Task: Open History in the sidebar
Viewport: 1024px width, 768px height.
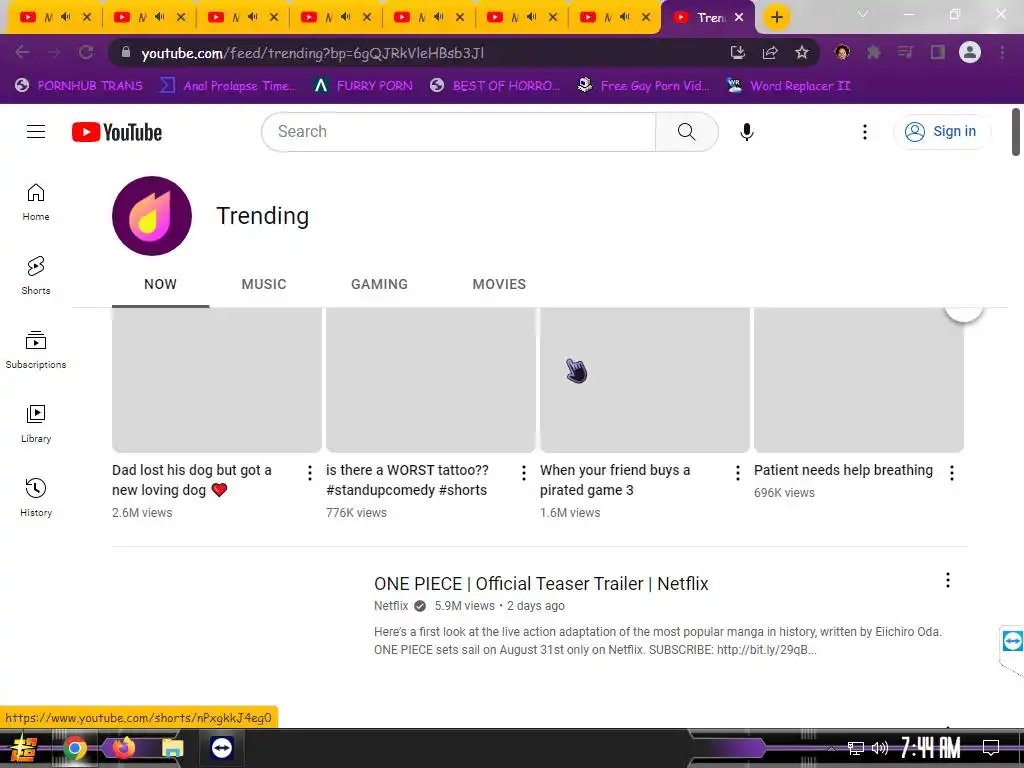Action: point(36,498)
